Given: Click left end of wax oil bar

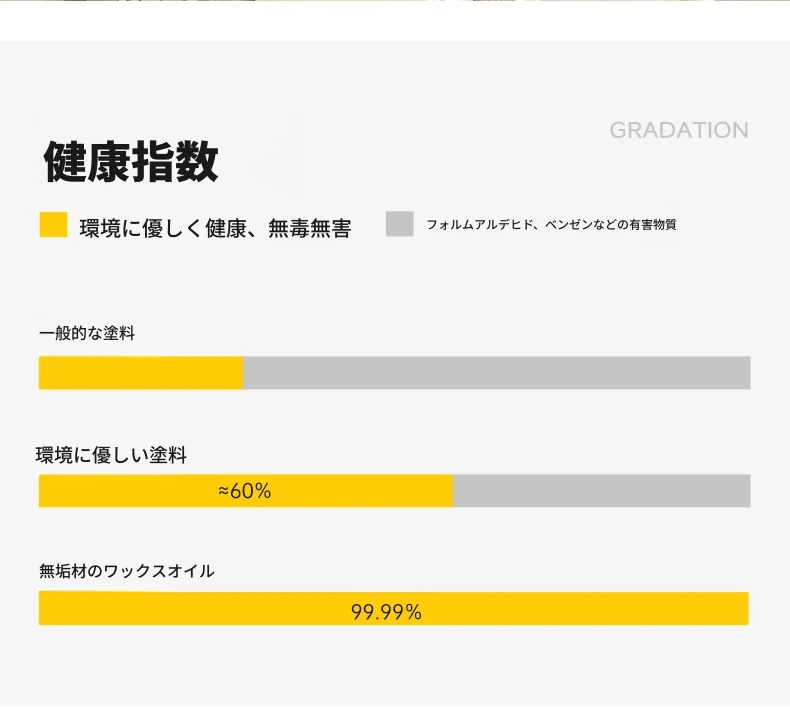Looking at the screenshot, I should click(42, 608).
